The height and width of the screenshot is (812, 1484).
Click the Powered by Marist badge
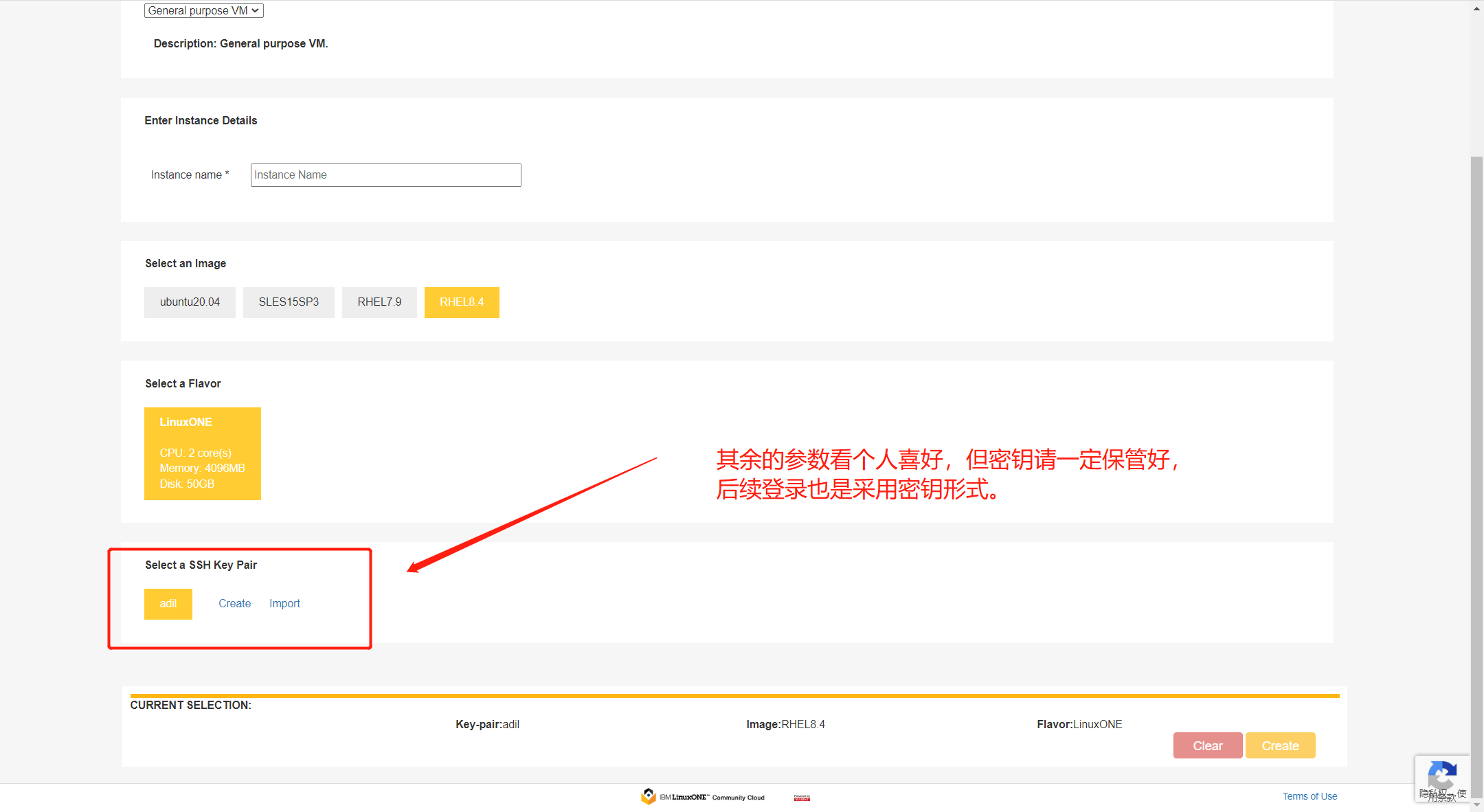pos(802,798)
